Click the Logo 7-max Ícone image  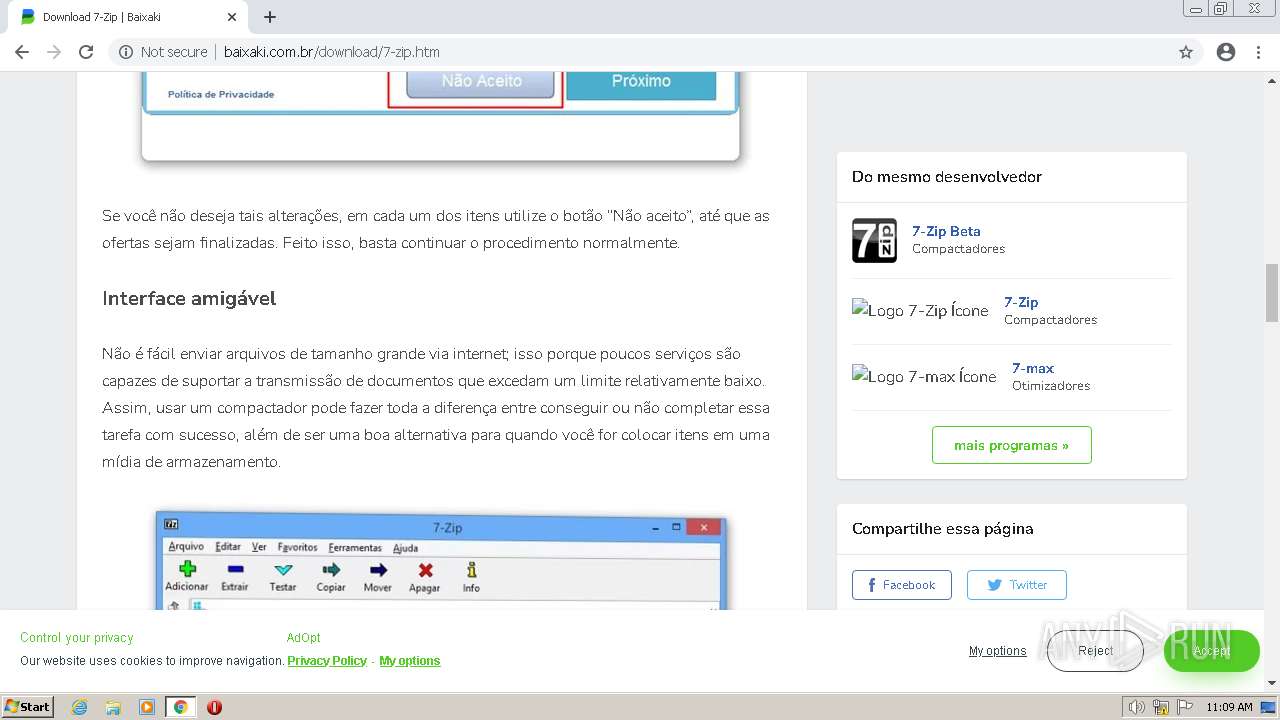click(x=924, y=377)
